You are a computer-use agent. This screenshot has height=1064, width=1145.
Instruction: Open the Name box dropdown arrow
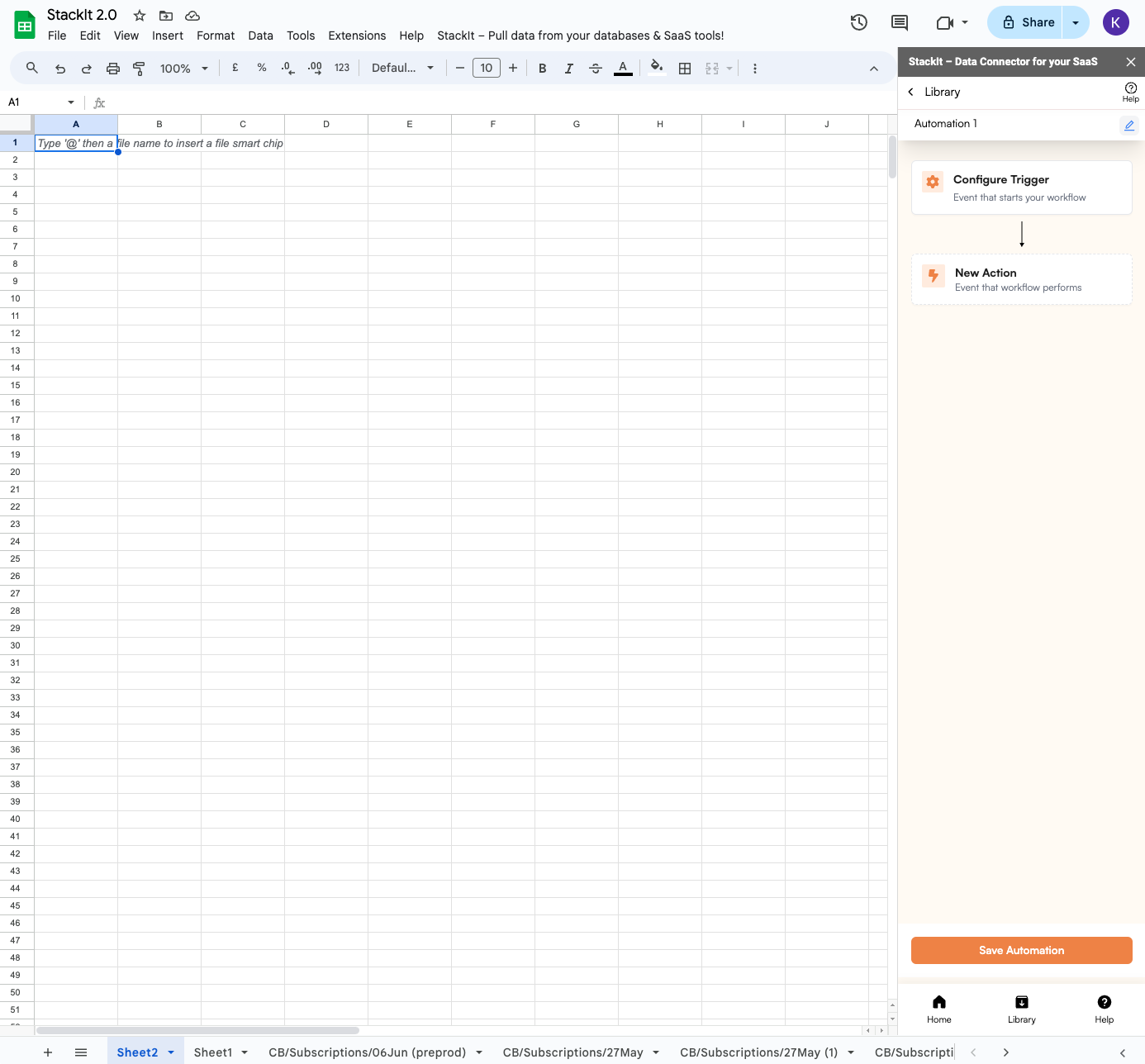(x=71, y=102)
